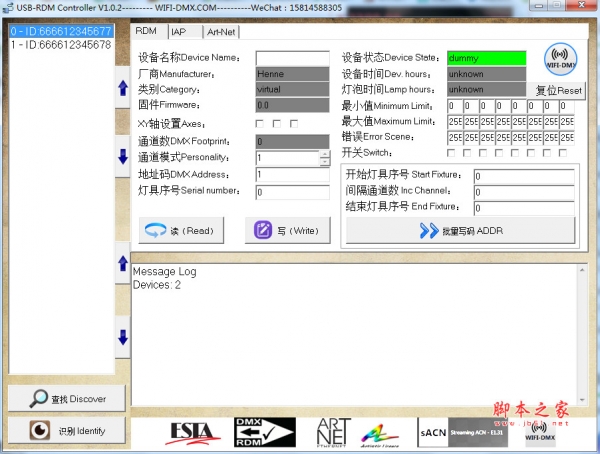Increase Personality value with spinner up arrow
600x454 pixels.
(x=324, y=154)
